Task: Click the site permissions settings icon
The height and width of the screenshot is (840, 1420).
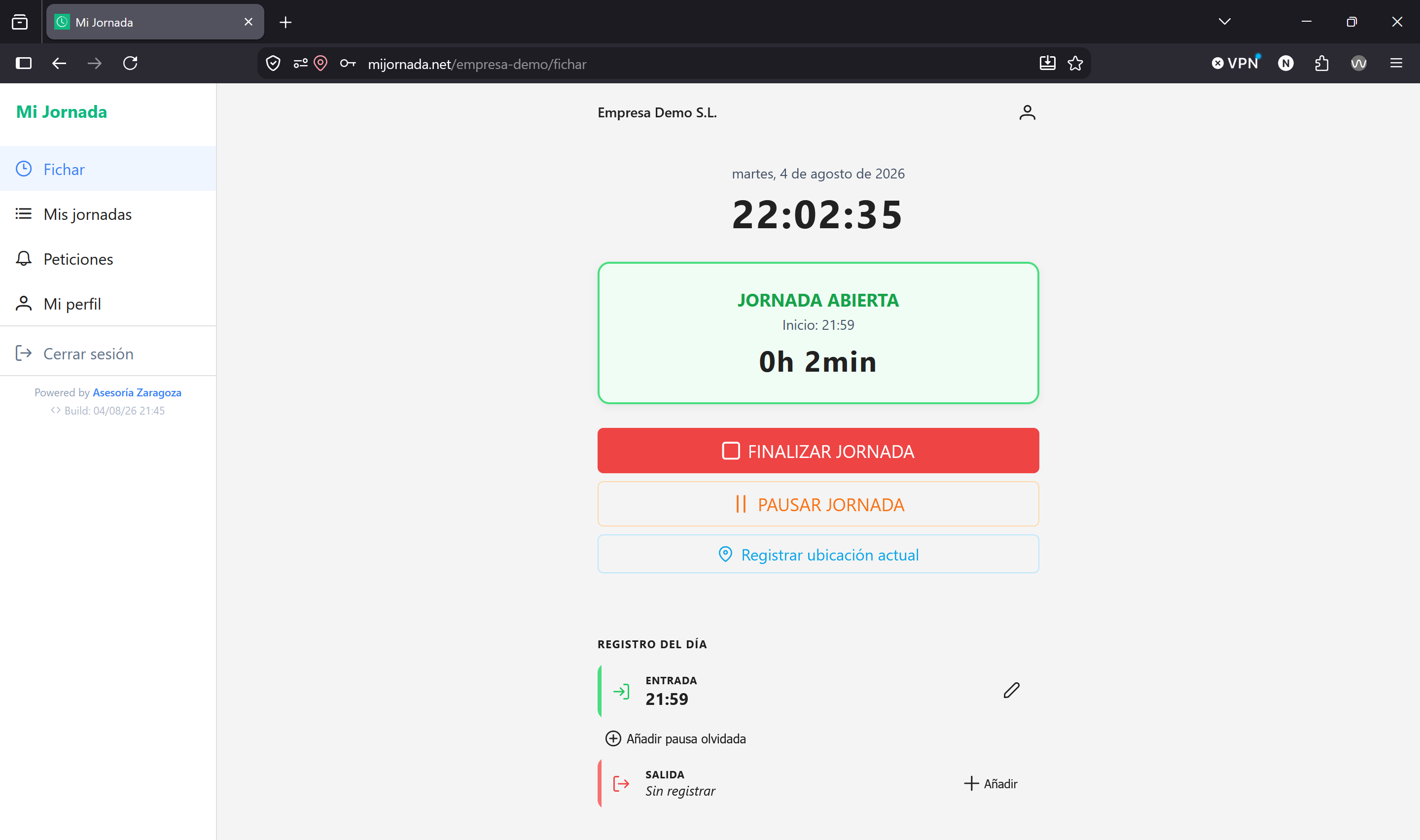Action: coord(301,64)
